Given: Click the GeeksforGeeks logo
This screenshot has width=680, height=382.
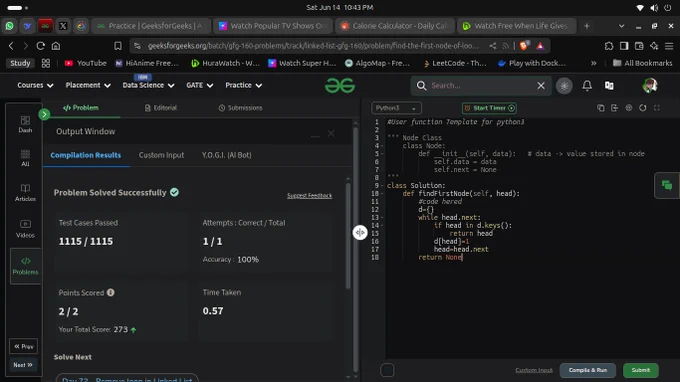Looking at the screenshot, I should [x=340, y=85].
